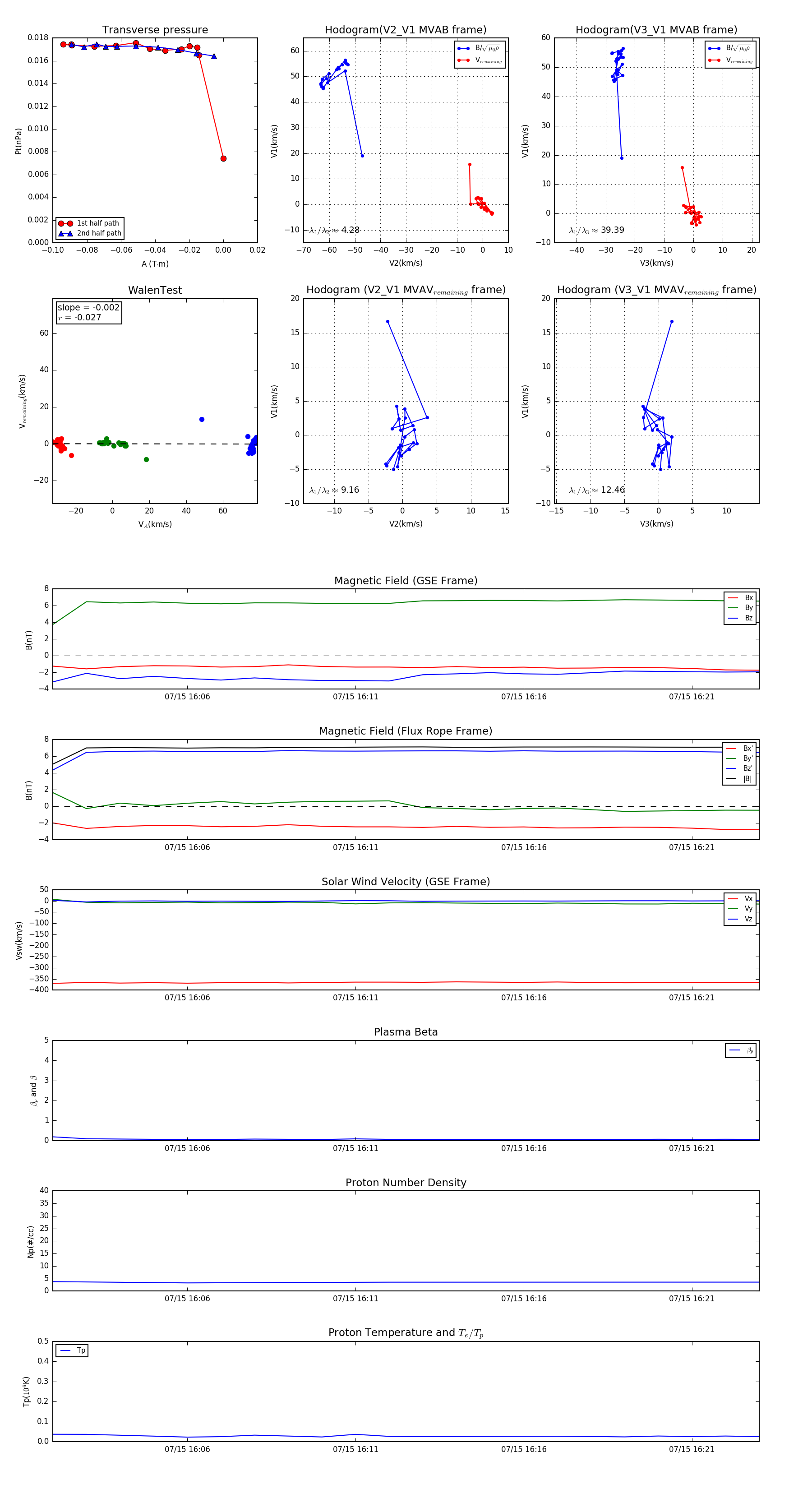This screenshot has height=1489, width=812.
Task: Click the "Tp(10^6K)" y-axis label
Action: click(x=26, y=1392)
